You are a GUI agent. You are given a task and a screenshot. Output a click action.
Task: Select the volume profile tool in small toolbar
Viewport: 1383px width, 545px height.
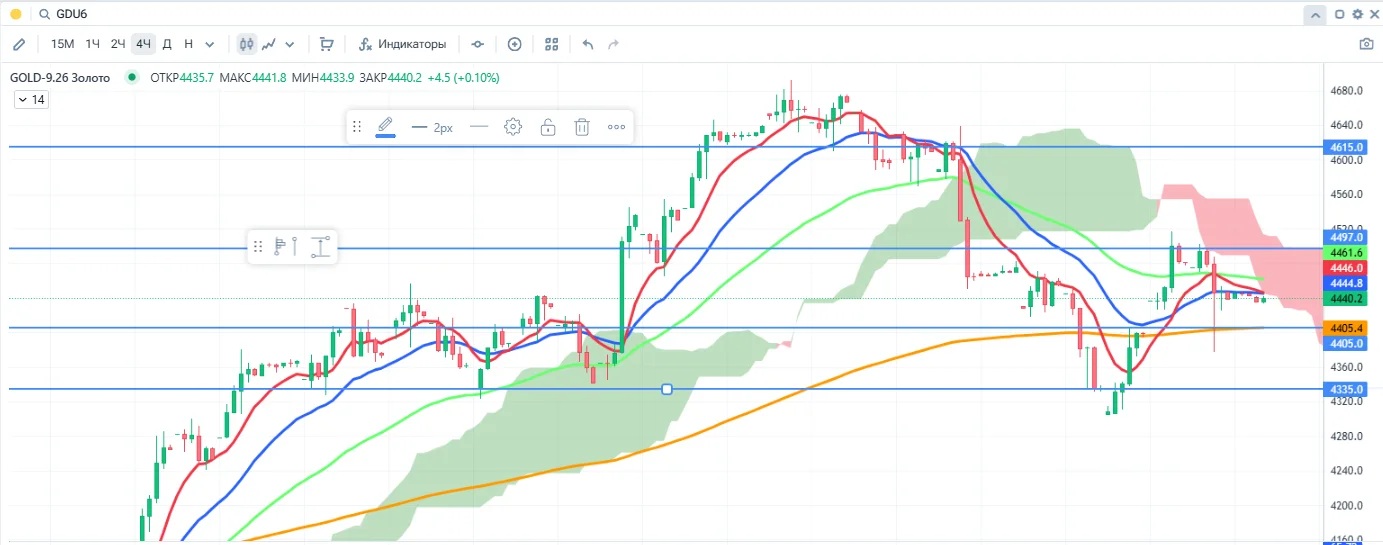pyautogui.click(x=287, y=246)
